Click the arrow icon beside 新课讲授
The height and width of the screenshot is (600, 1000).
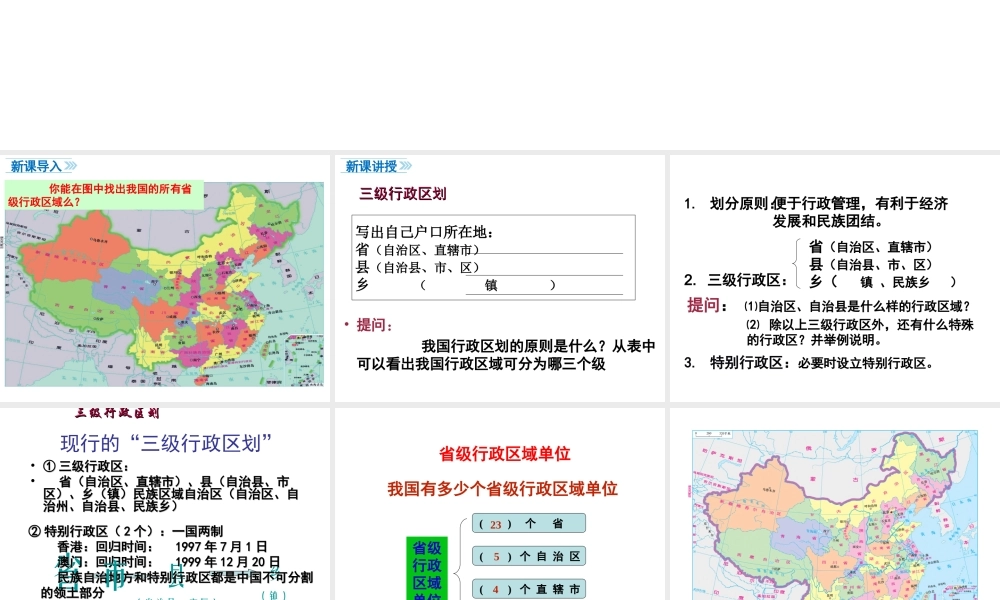(405, 166)
